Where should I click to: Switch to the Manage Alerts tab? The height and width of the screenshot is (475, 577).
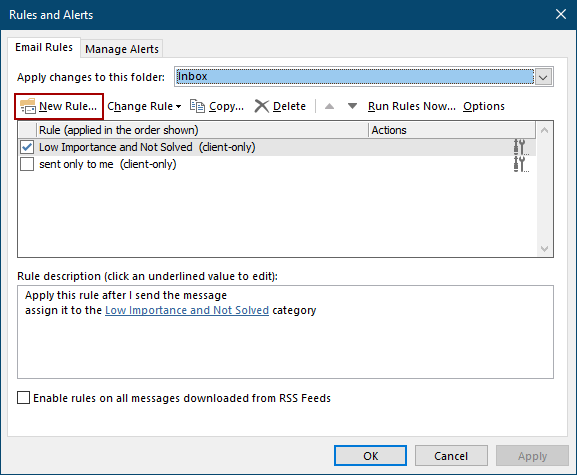click(x=122, y=49)
